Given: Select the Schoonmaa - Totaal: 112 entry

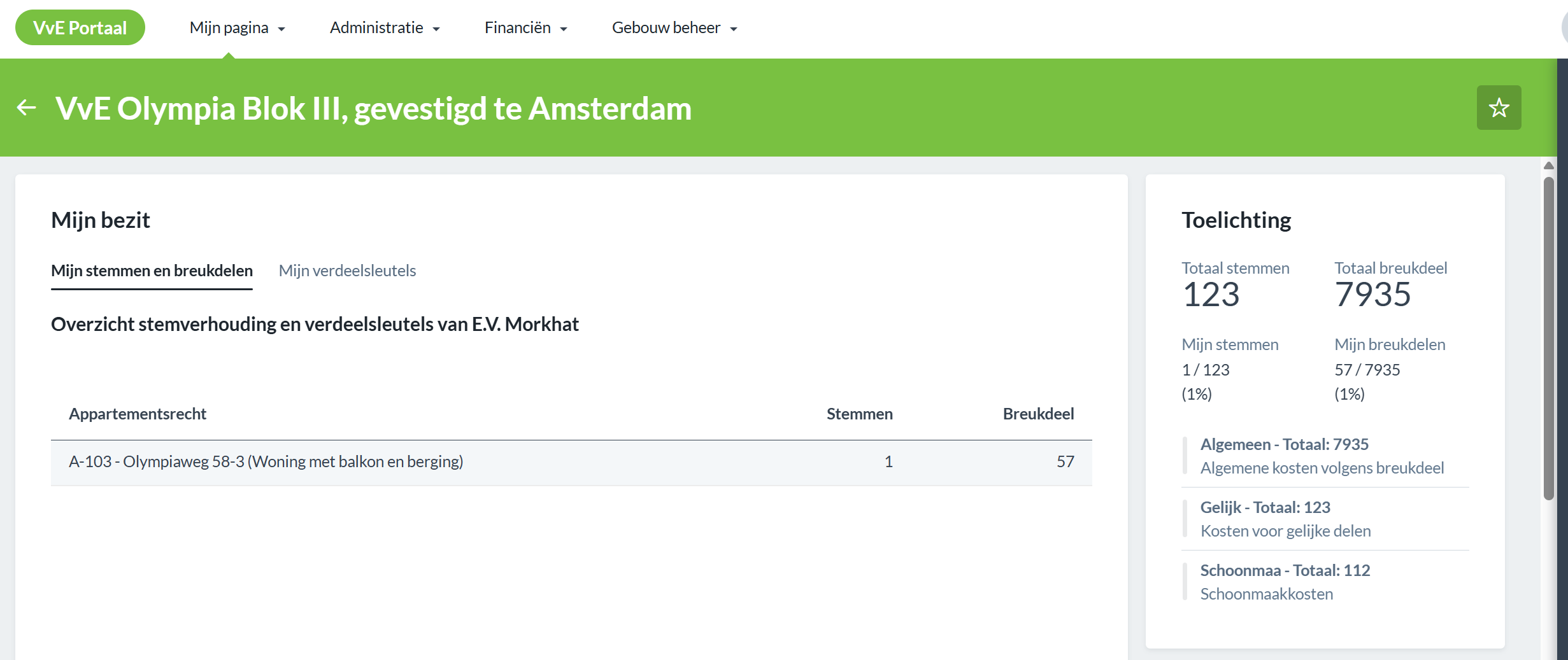Looking at the screenshot, I should 1285,570.
